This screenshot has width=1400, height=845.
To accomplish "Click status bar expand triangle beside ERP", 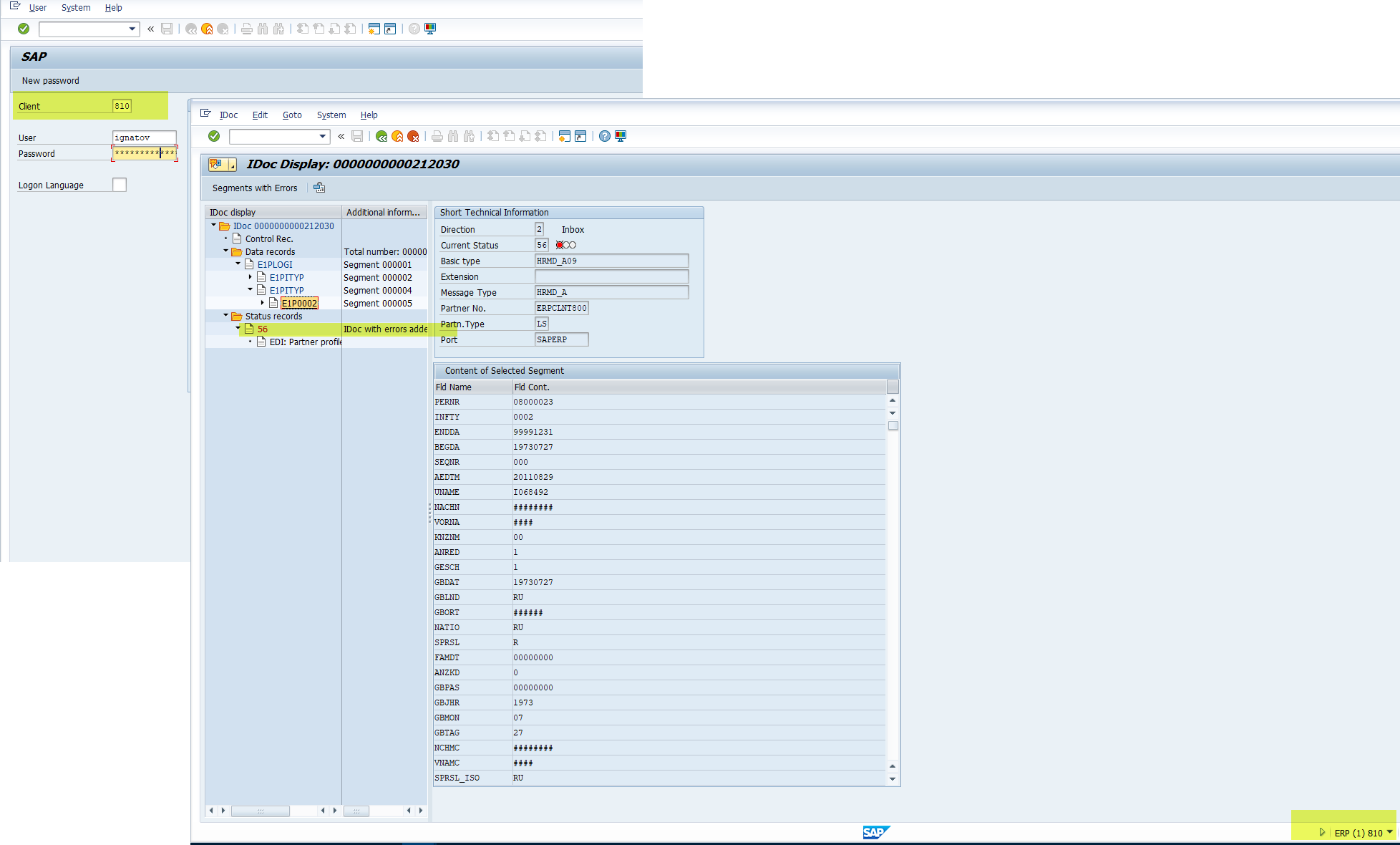I will coord(1322,832).
